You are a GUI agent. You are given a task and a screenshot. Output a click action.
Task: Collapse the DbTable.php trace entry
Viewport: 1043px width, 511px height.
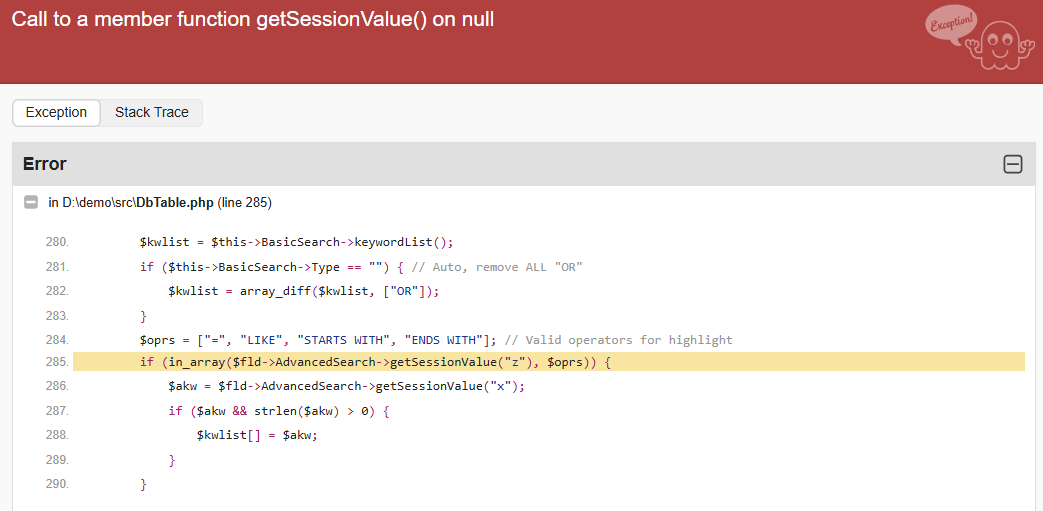(x=31, y=203)
